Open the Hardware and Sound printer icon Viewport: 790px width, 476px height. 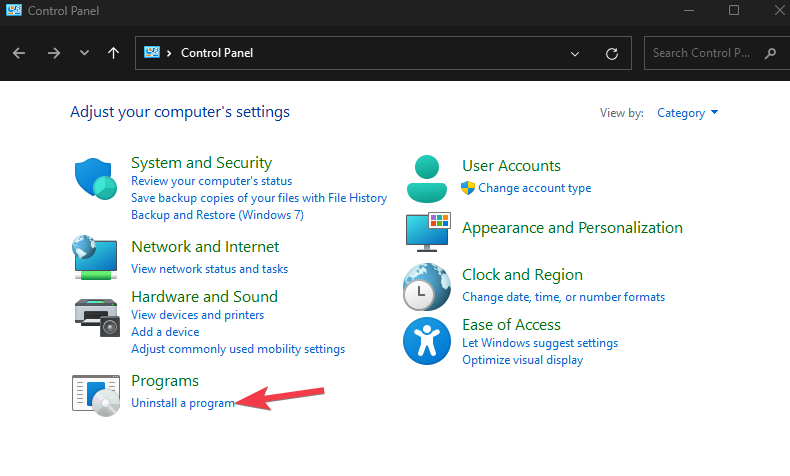click(97, 317)
